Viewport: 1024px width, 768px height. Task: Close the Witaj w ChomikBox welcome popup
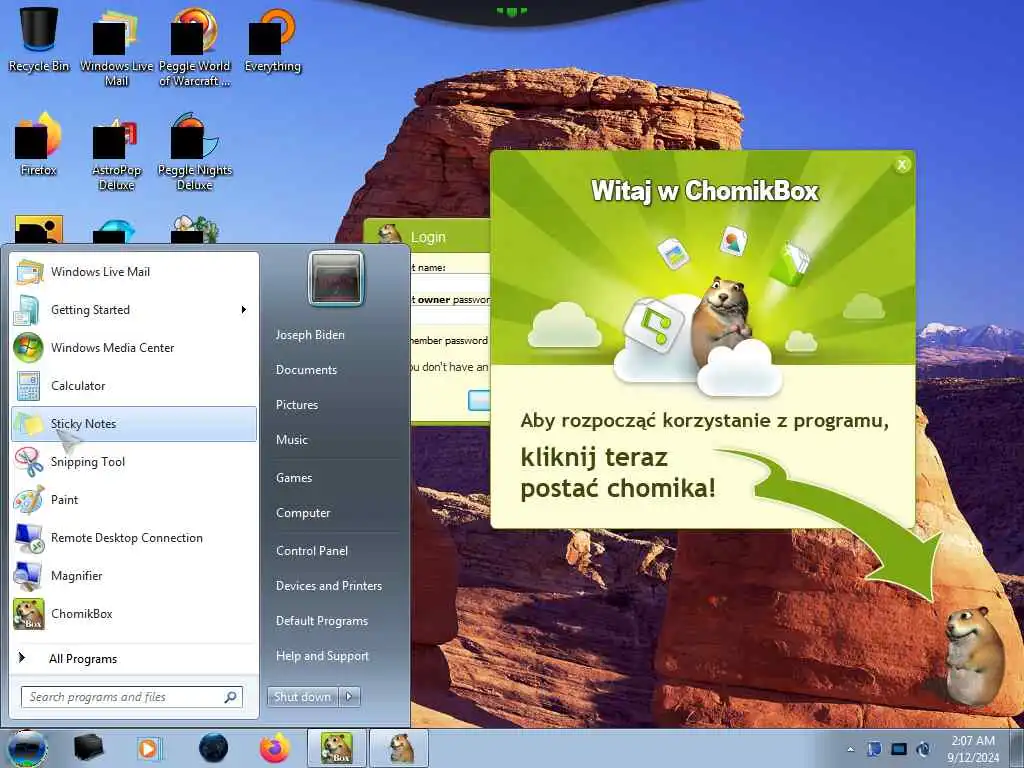point(902,165)
